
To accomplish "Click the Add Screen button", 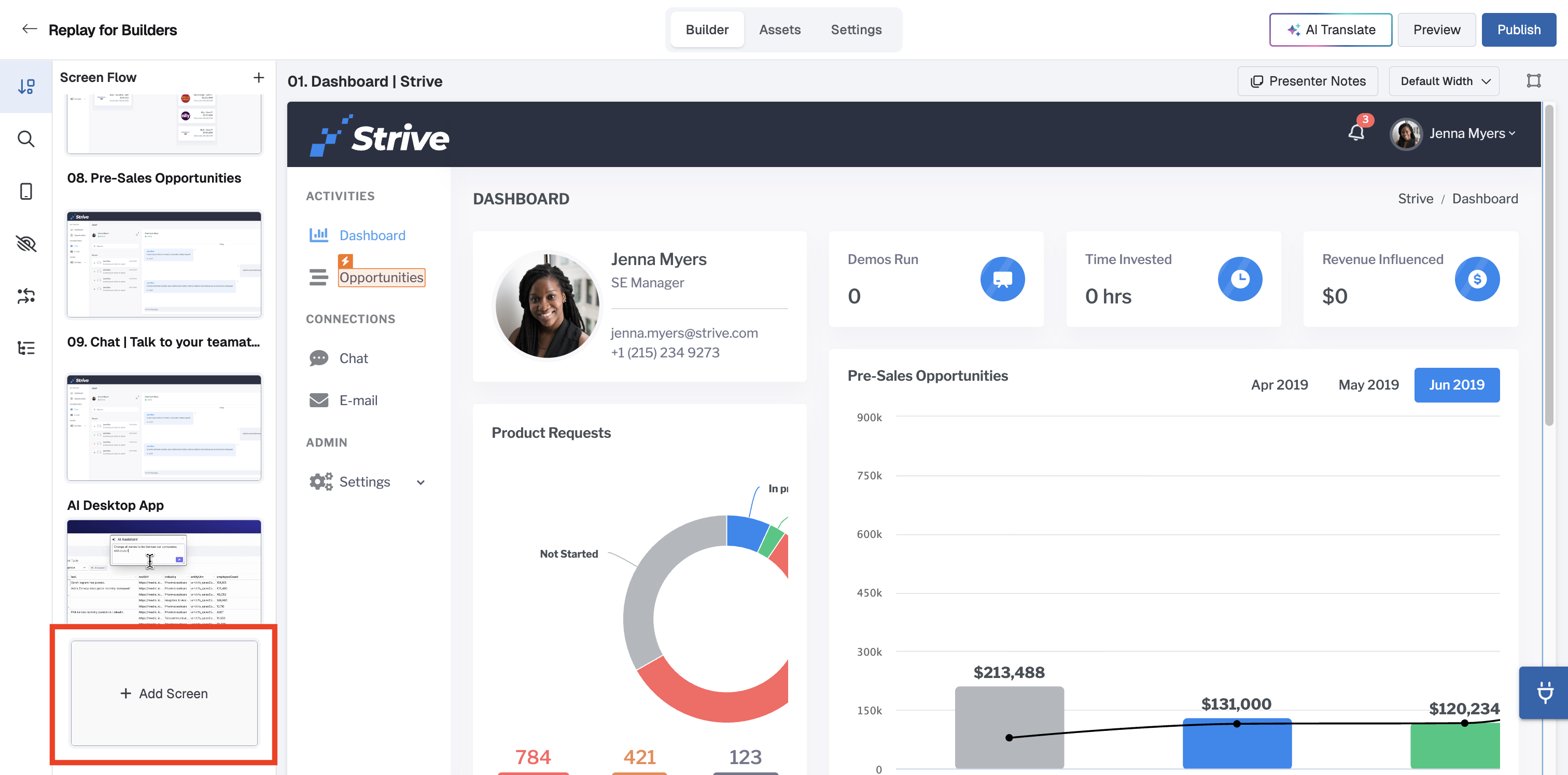I will coord(164,694).
